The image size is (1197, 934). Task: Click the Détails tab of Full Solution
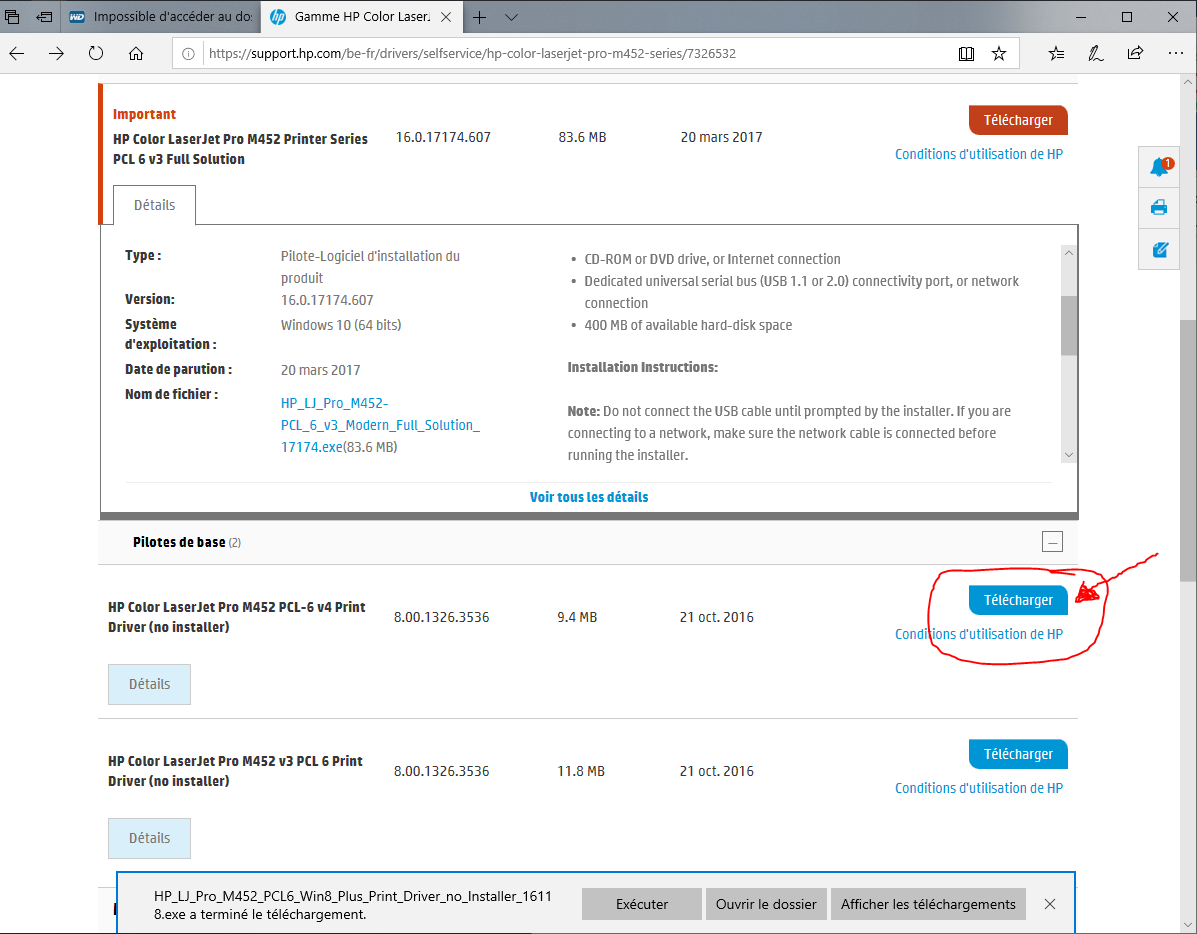point(154,205)
